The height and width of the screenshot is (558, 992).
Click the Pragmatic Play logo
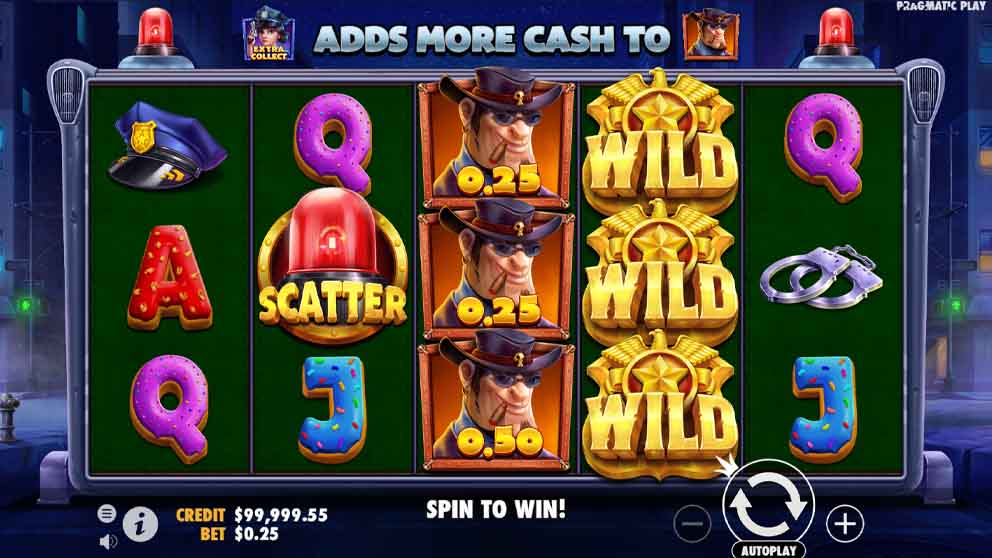tap(940, 6)
